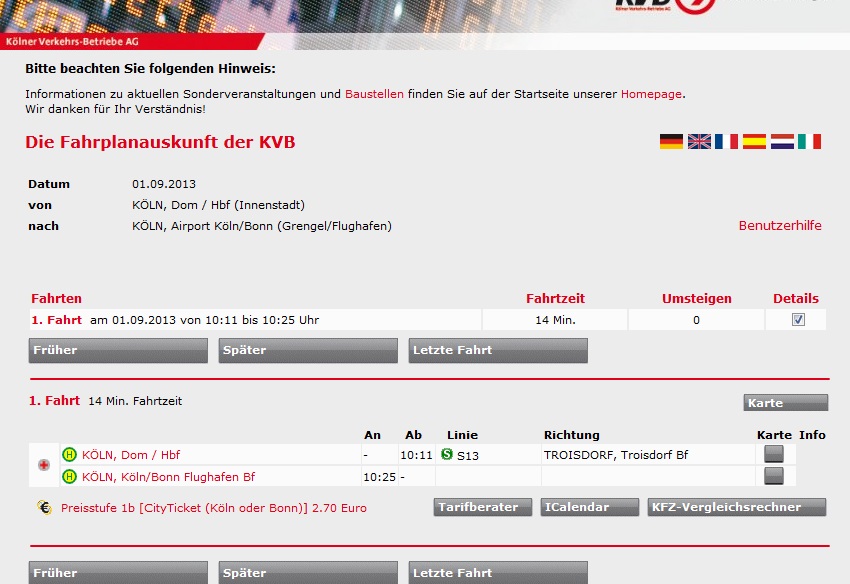Open the KFZ-Vergleichsrechner

[736, 507]
